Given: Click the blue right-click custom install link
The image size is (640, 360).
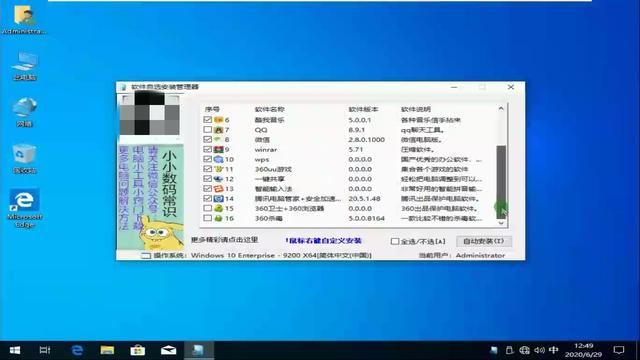Looking at the screenshot, I should pyautogui.click(x=324, y=241).
